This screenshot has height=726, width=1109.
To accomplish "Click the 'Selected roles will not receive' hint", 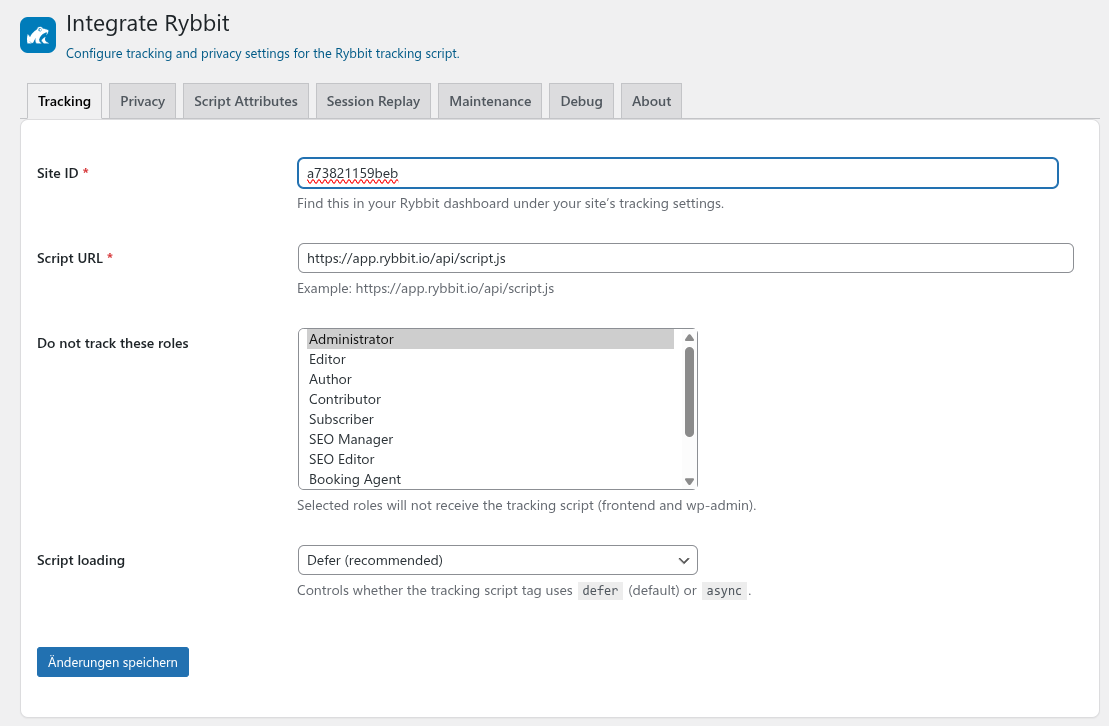I will click(x=526, y=506).
